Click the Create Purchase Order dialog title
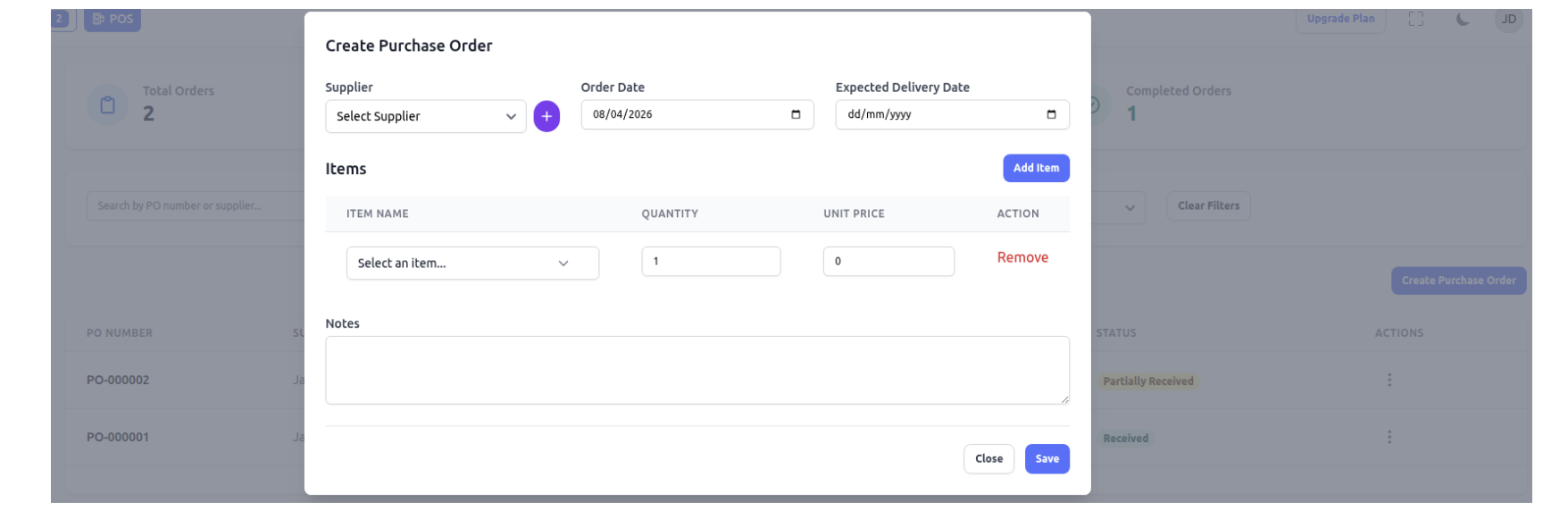1568x527 pixels. (409, 46)
